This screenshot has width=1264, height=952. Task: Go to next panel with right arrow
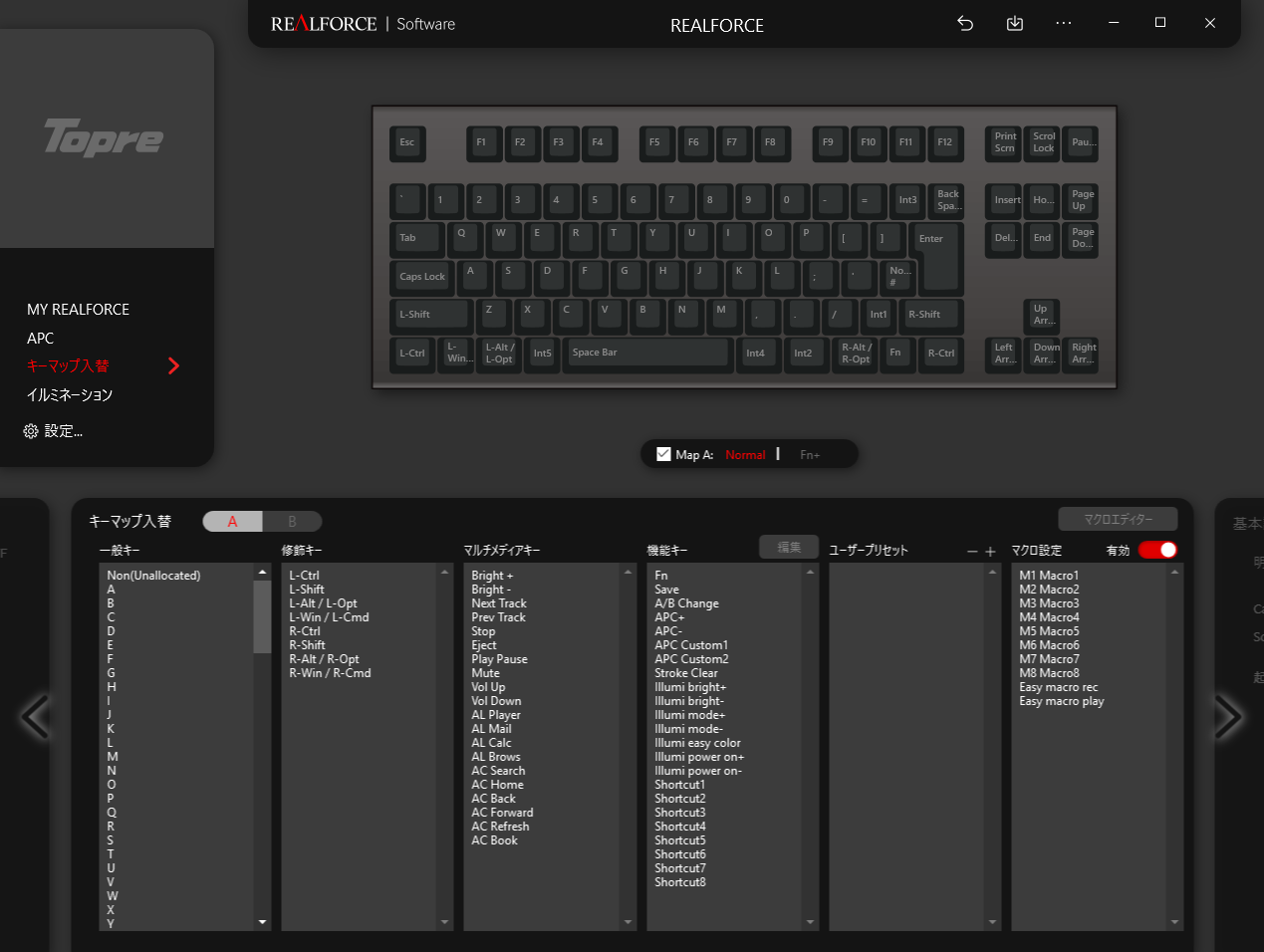1227,716
